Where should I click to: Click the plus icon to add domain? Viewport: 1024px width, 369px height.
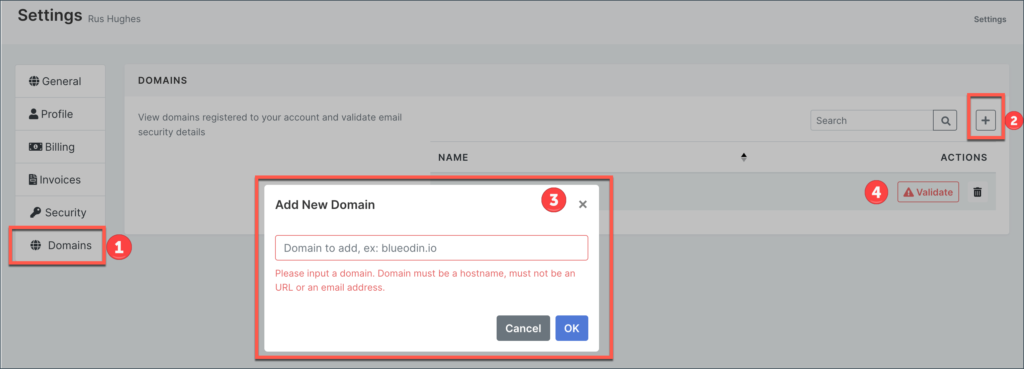point(985,120)
